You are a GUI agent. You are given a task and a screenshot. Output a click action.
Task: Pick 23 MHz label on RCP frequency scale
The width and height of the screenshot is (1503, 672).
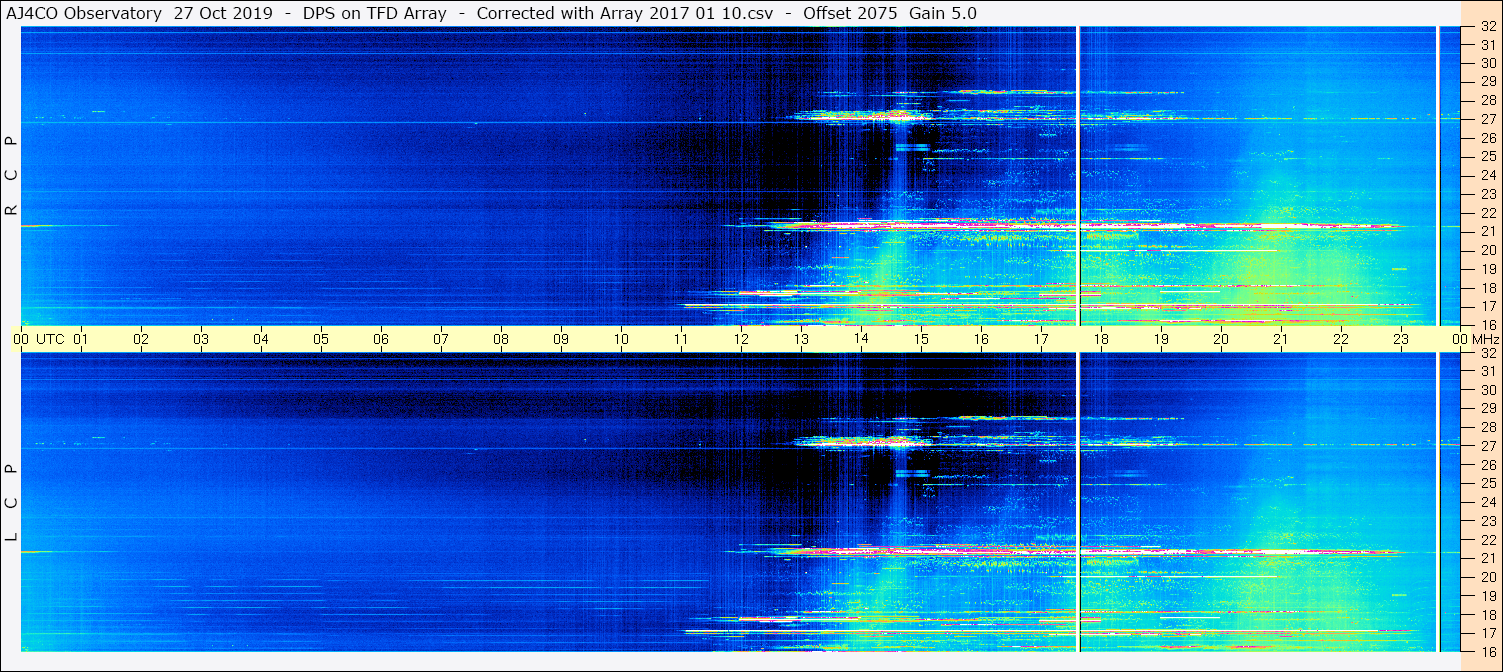(x=1488, y=194)
